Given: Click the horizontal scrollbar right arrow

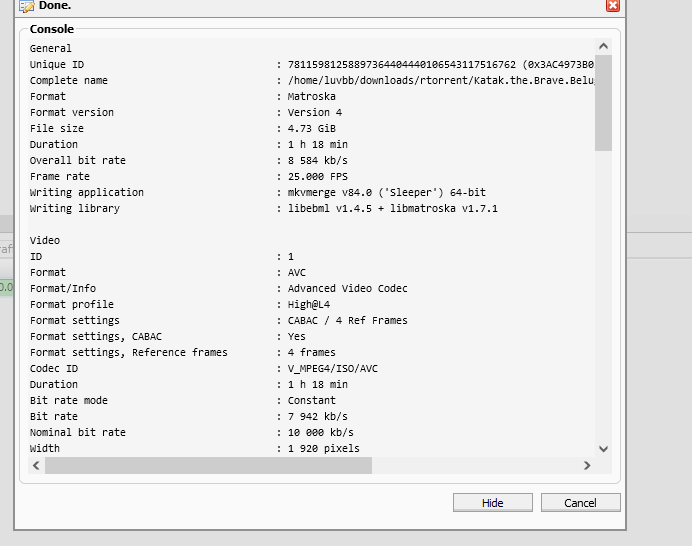Looking at the screenshot, I should click(x=587, y=466).
